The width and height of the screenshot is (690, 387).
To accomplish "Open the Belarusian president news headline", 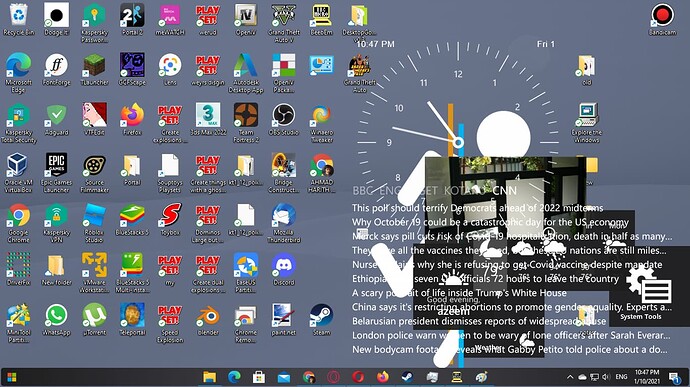I will pyautogui.click(x=479, y=321).
